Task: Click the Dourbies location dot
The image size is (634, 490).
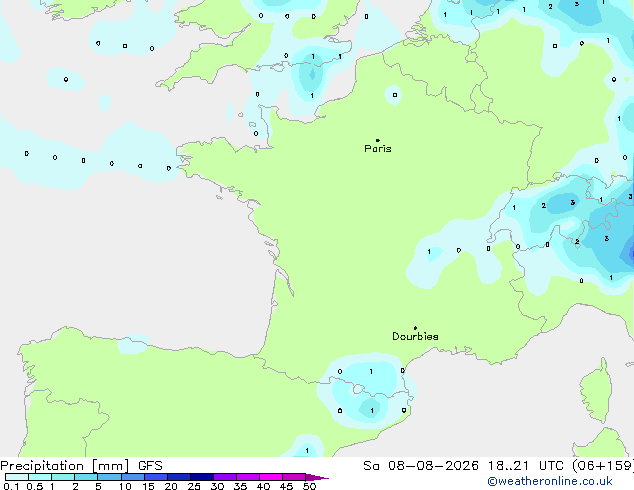Action: 415,328
